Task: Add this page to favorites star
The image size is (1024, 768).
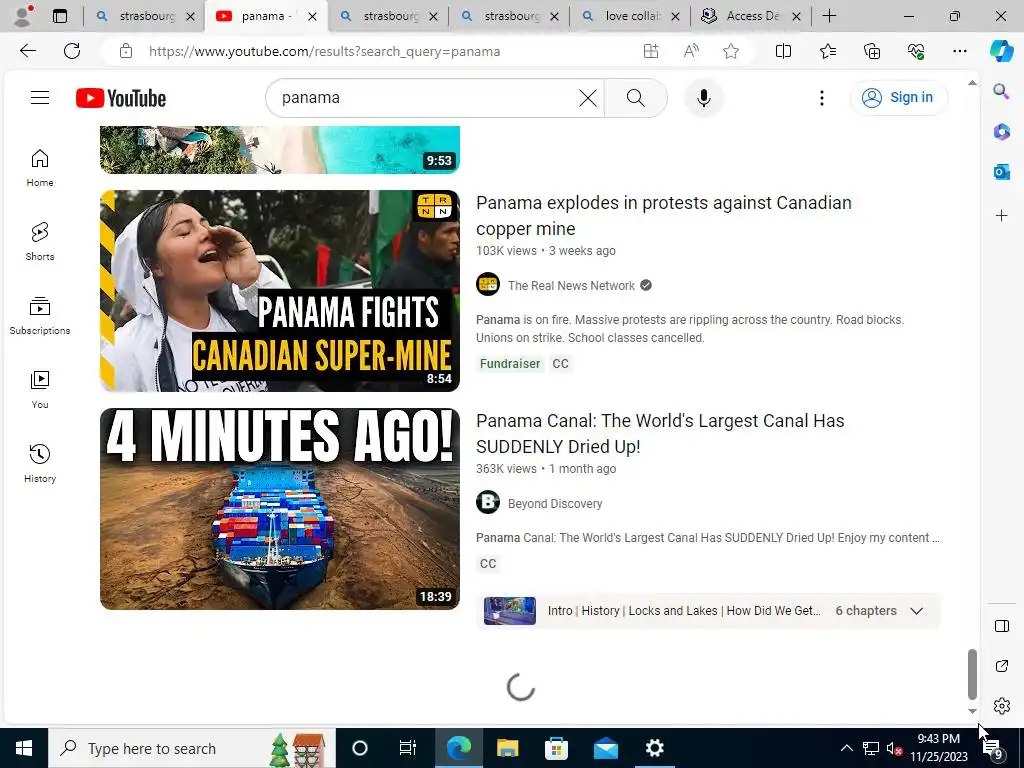Action: pos(731,51)
